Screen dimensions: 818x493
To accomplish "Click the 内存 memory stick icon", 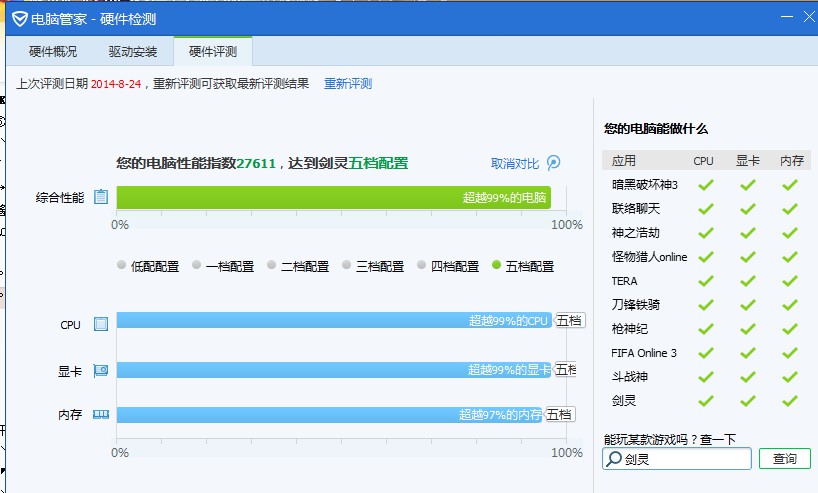I will click(101, 414).
